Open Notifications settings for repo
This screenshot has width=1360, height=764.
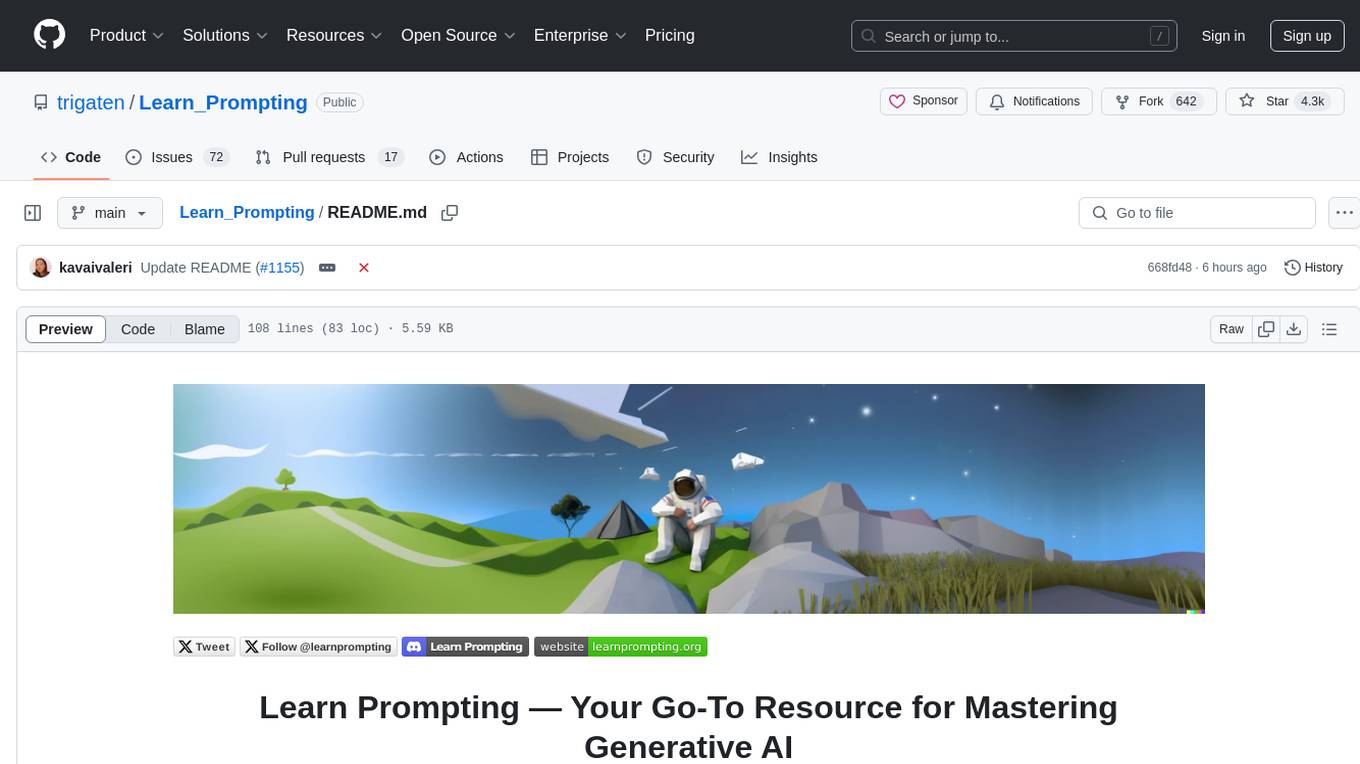1034,101
